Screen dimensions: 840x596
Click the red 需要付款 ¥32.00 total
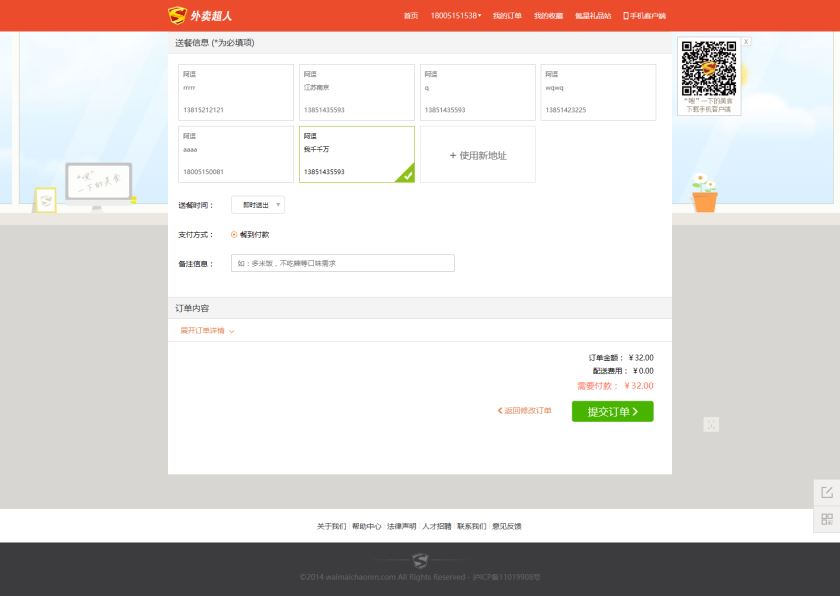616,386
